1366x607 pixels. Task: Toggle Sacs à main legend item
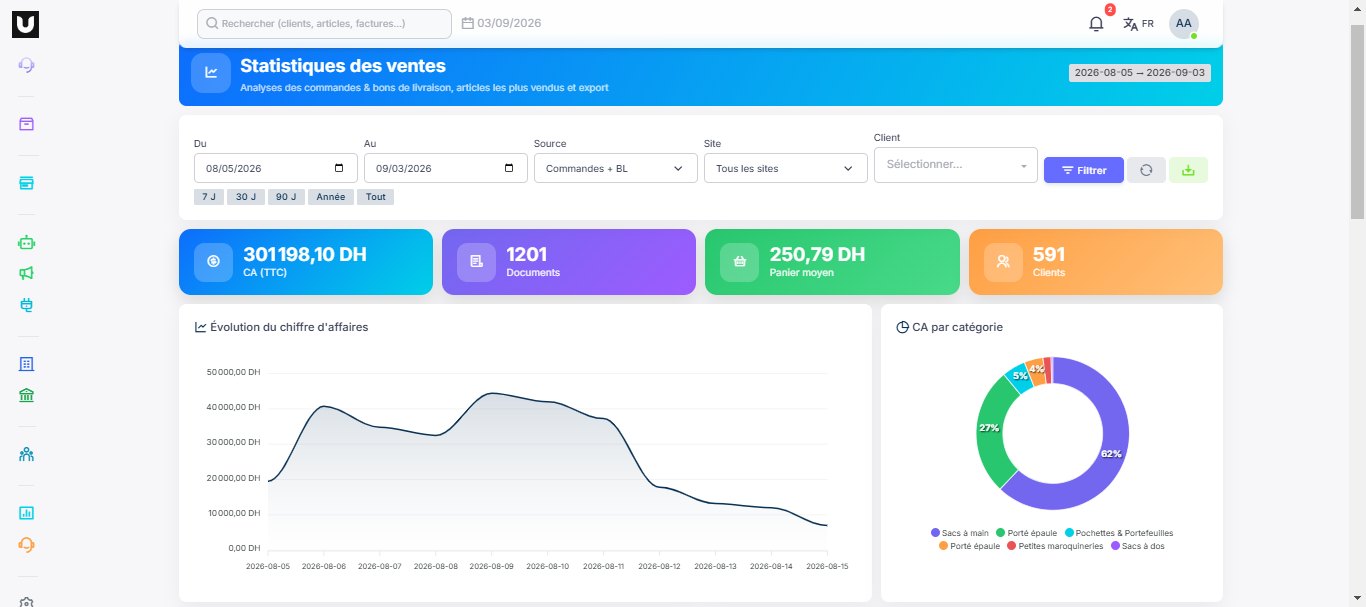coord(960,533)
